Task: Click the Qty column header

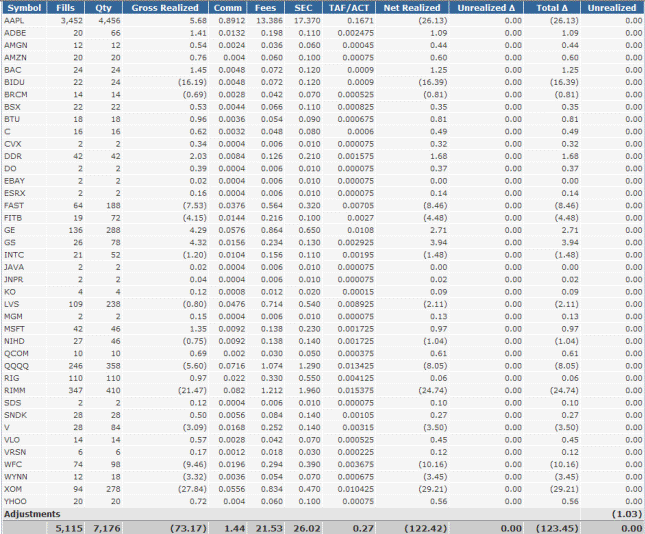Action: [103, 7]
